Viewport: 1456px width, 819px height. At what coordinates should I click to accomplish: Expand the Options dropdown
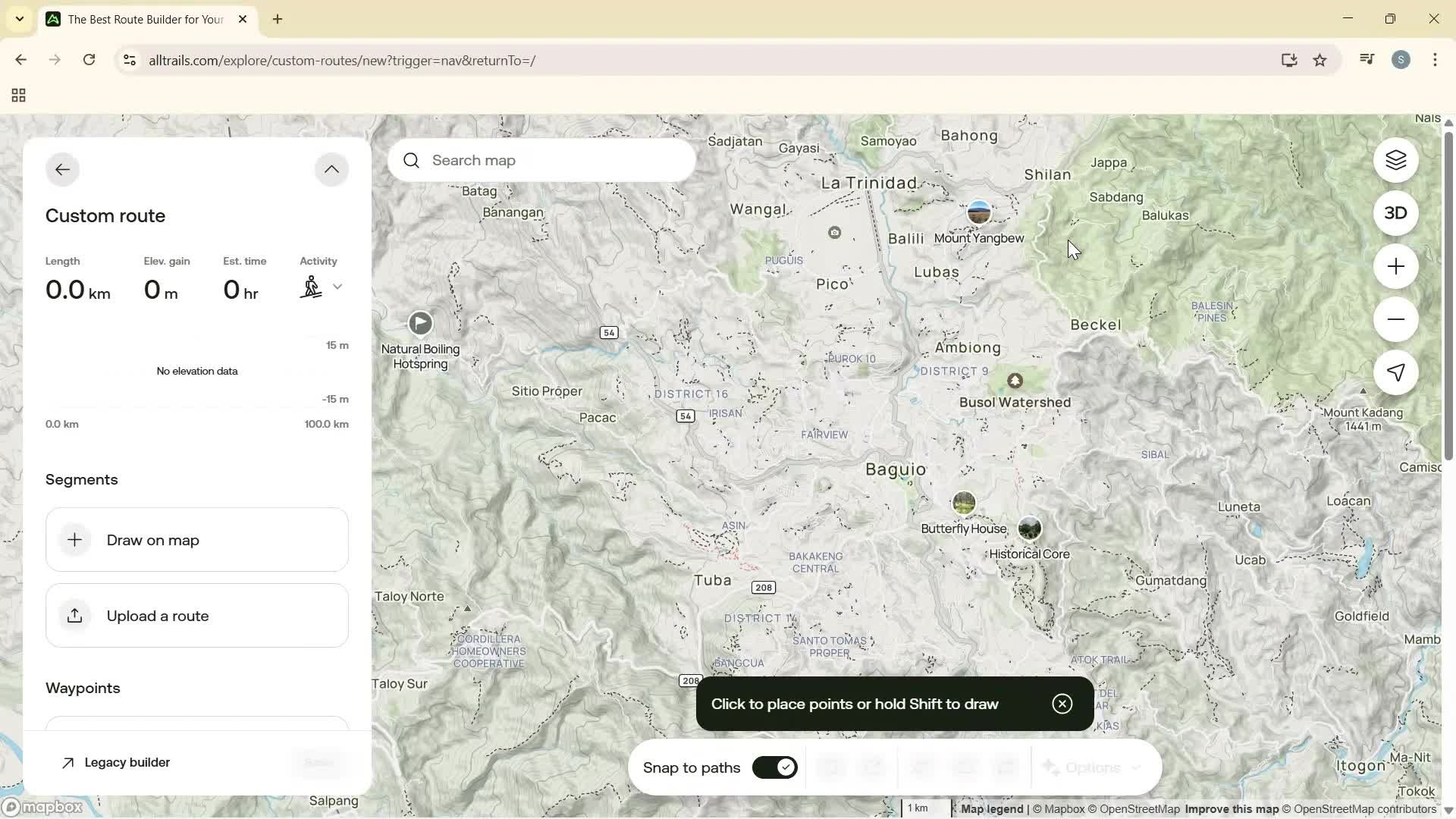tap(1092, 767)
